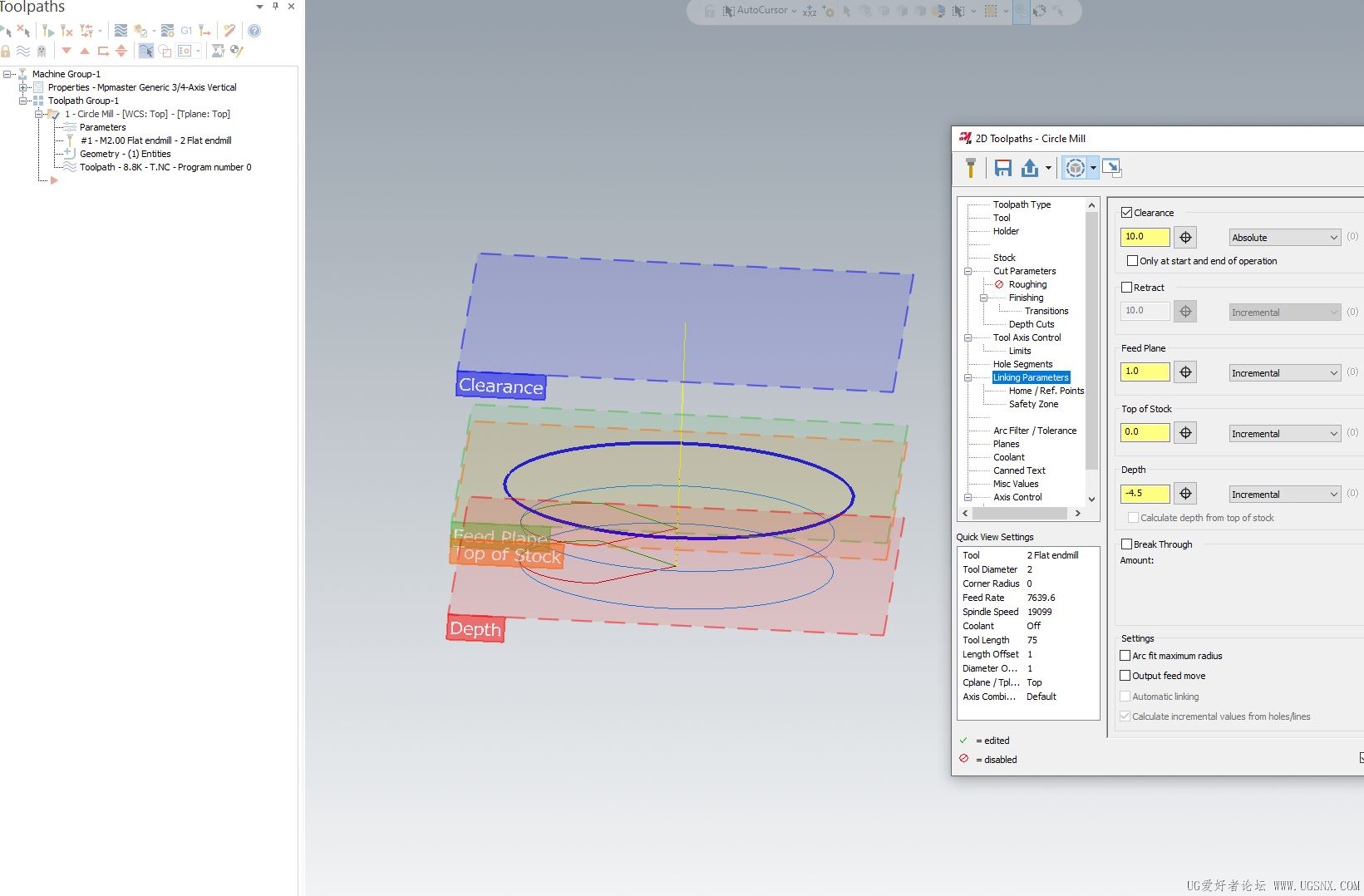Open the Top of Stock Incremental dropdown
The image size is (1364, 896).
1285,434
